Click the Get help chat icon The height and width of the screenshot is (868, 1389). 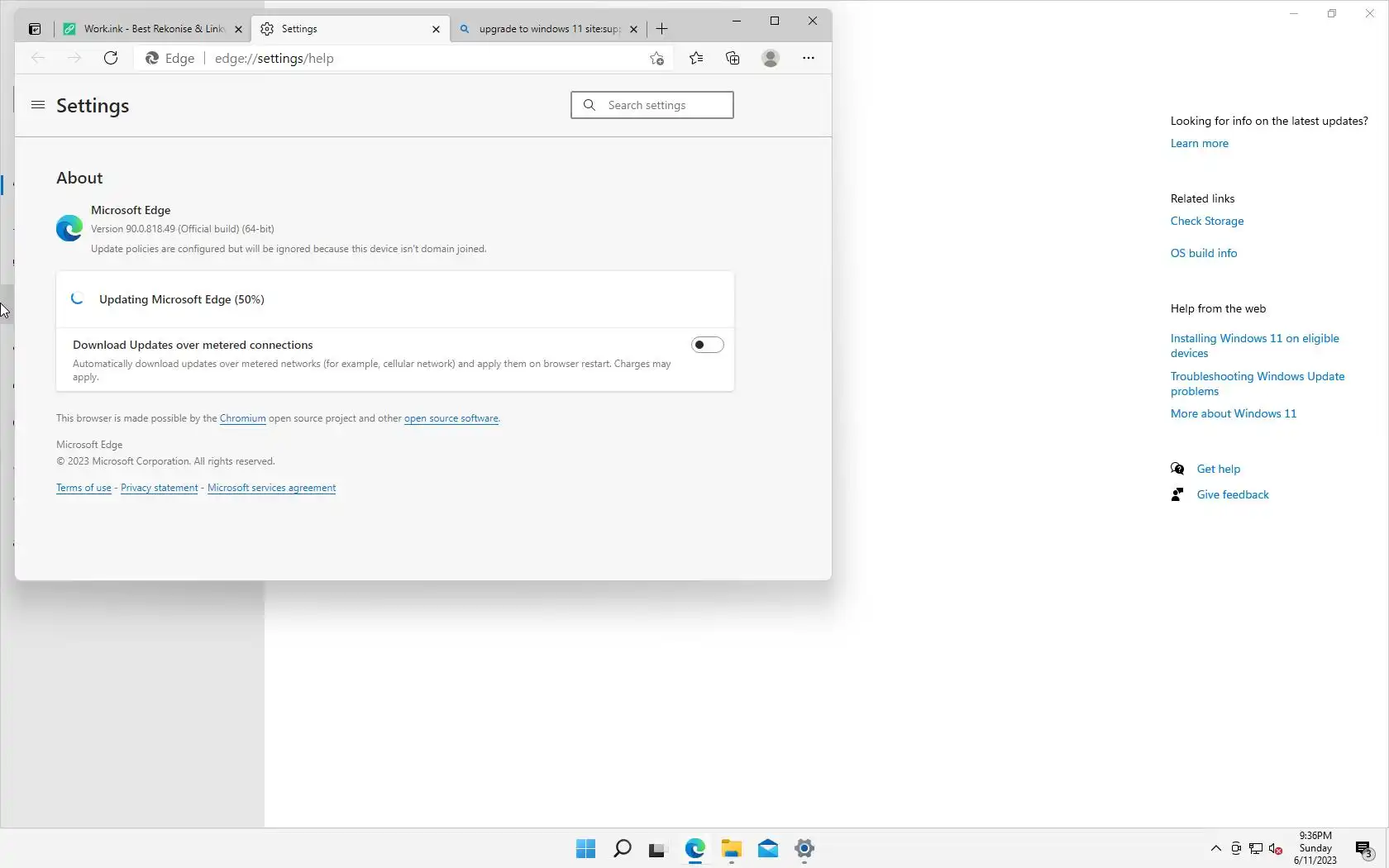[x=1177, y=469]
